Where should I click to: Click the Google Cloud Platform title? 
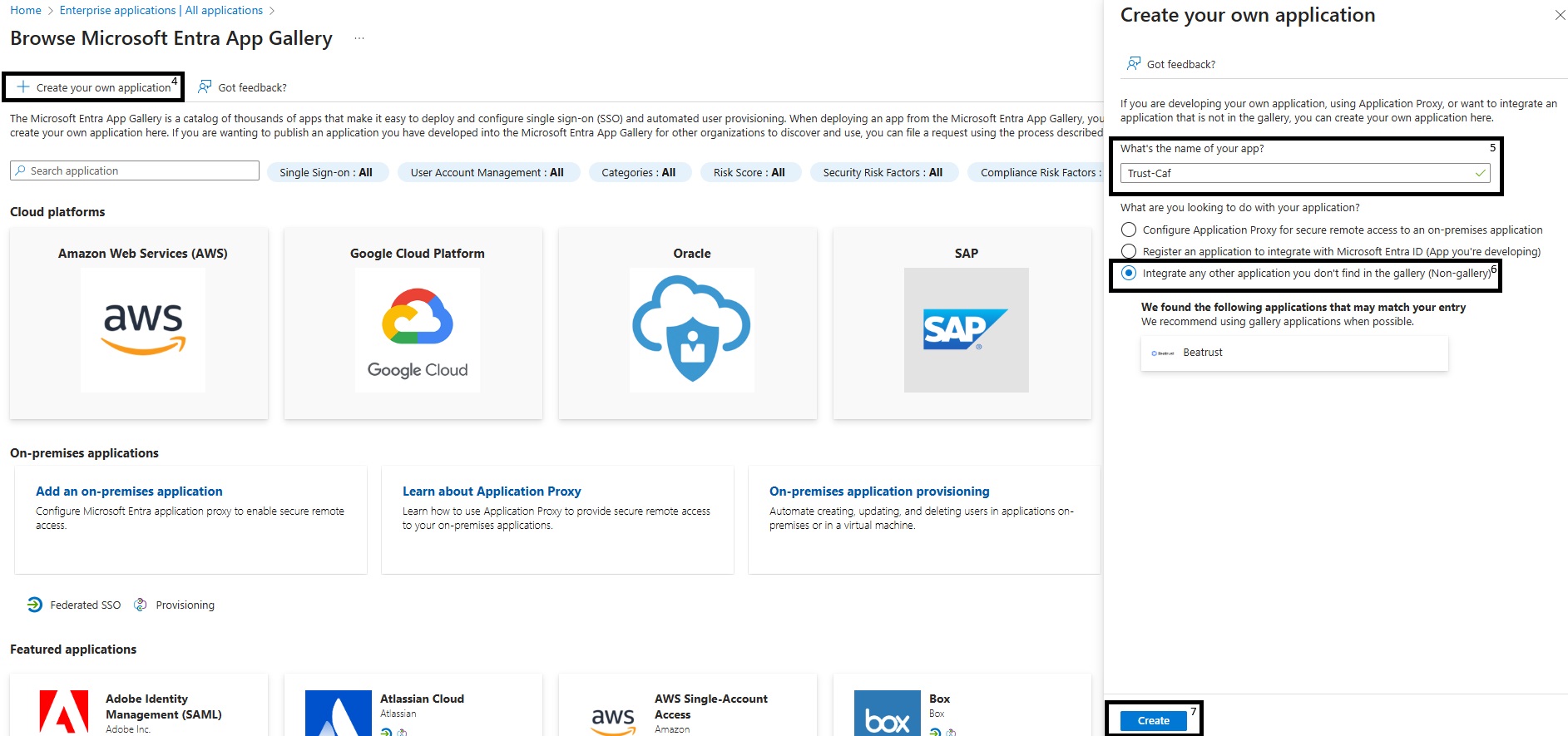tap(418, 254)
